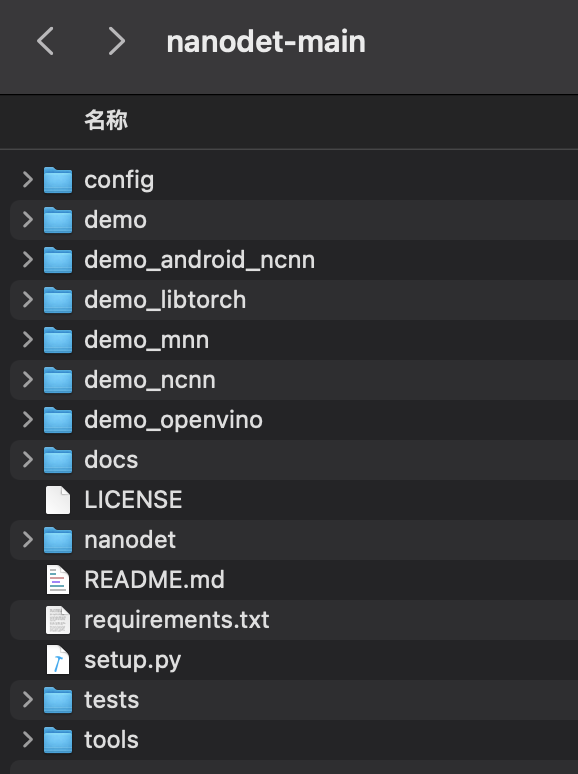The image size is (578, 774).
Task: Select the LICENSE blank file icon
Action: point(58,500)
